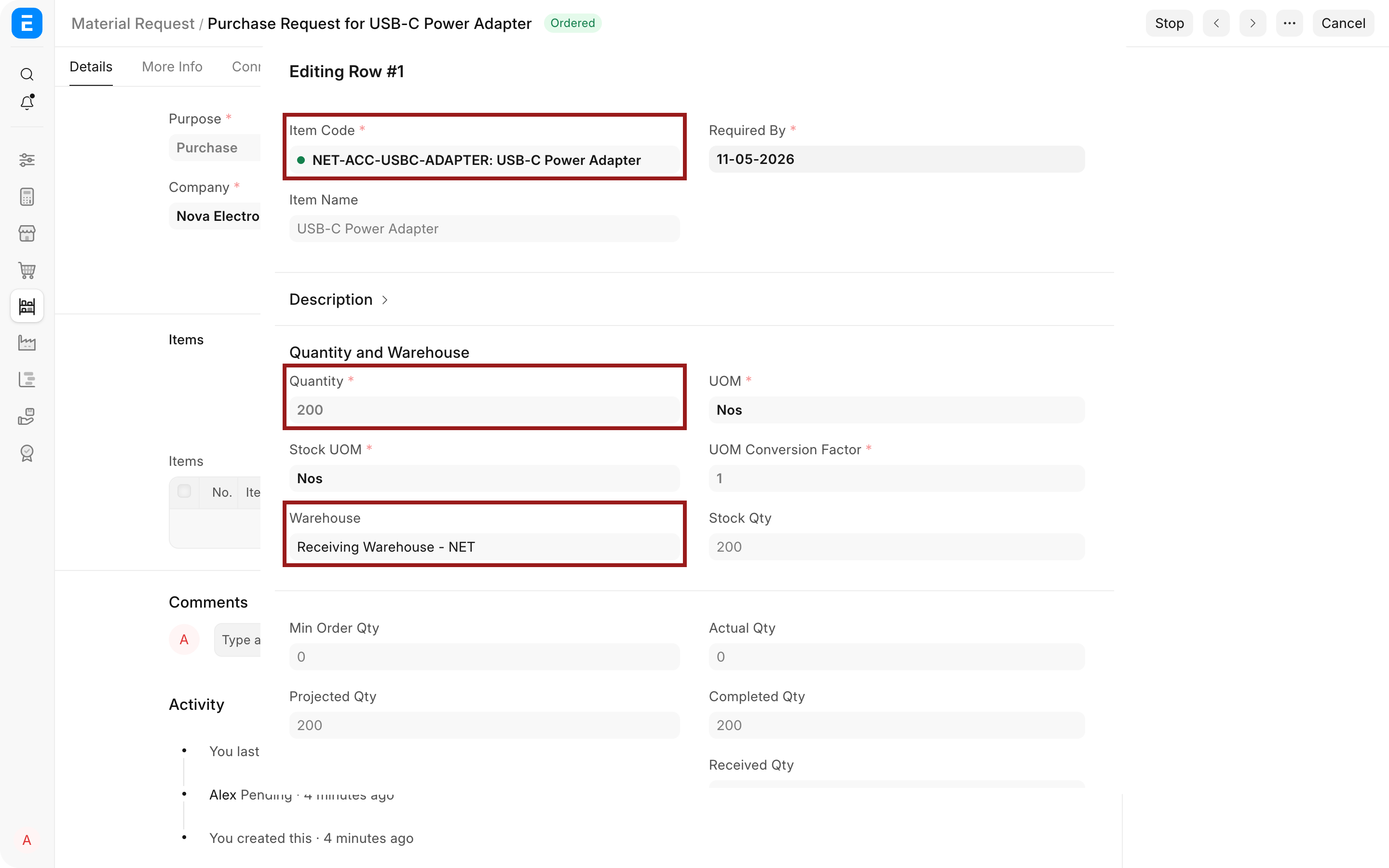Image resolution: width=1389 pixels, height=868 pixels.
Task: Open the Stock UOM field
Action: pos(484,478)
